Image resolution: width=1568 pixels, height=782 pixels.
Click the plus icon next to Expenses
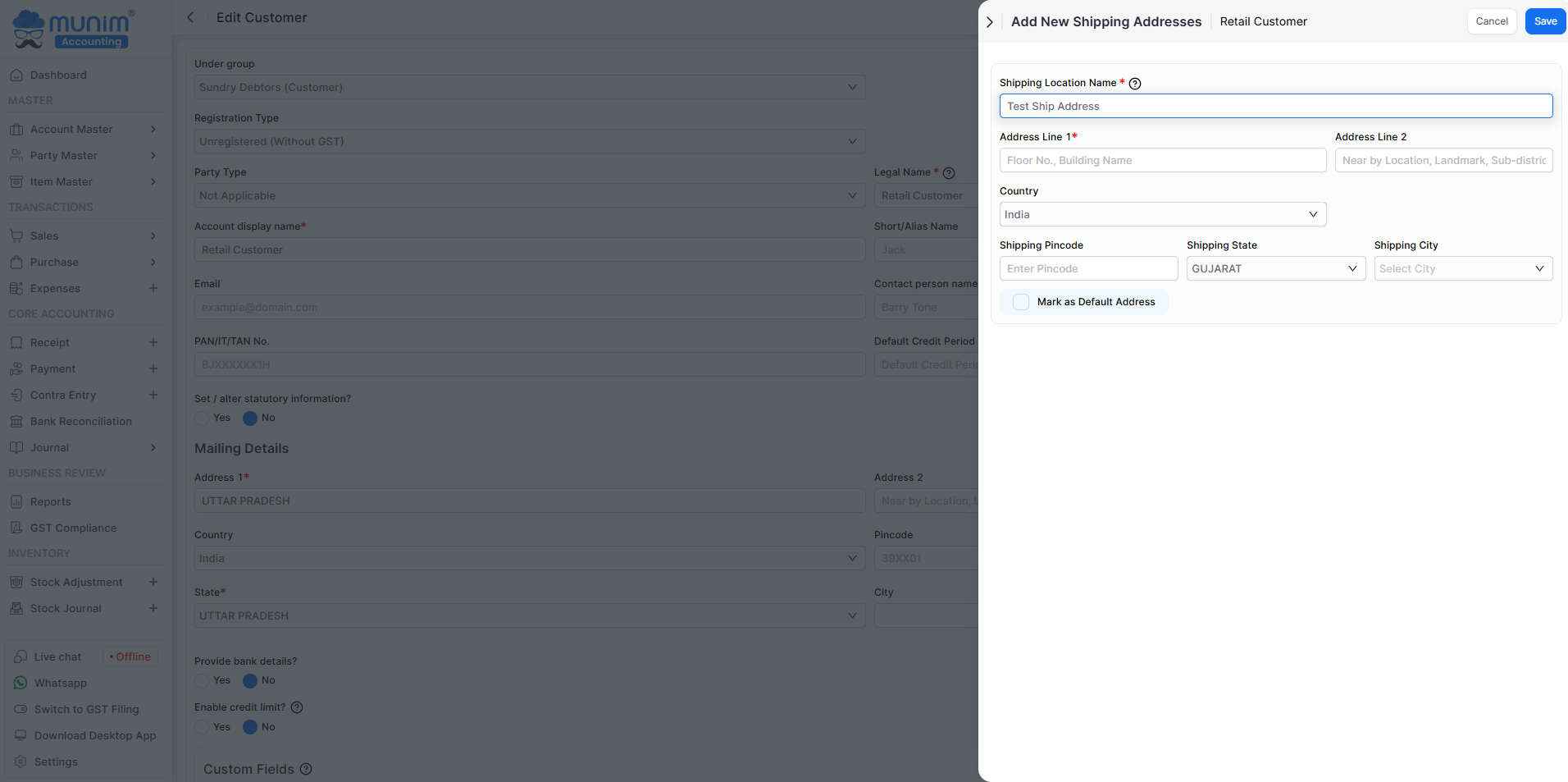153,288
